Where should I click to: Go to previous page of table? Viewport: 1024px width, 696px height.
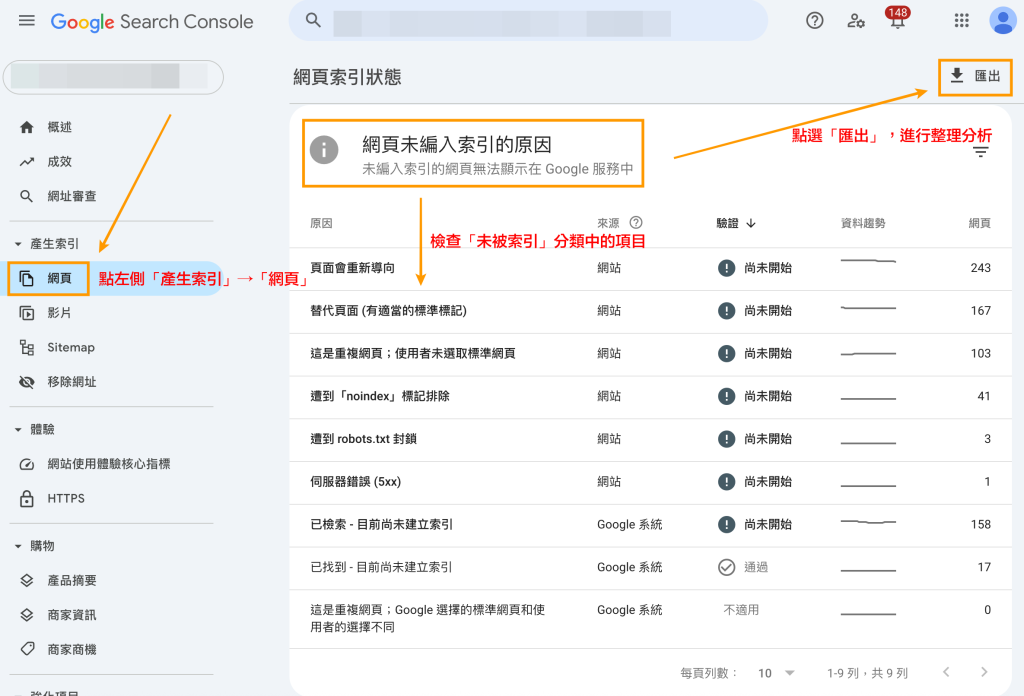pos(946,672)
